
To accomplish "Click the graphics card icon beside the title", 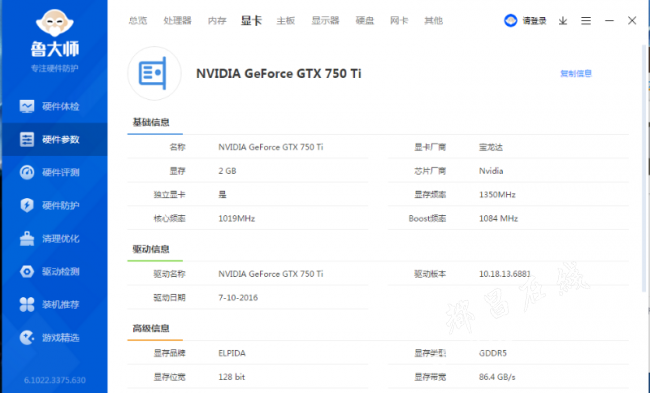I will (154, 73).
